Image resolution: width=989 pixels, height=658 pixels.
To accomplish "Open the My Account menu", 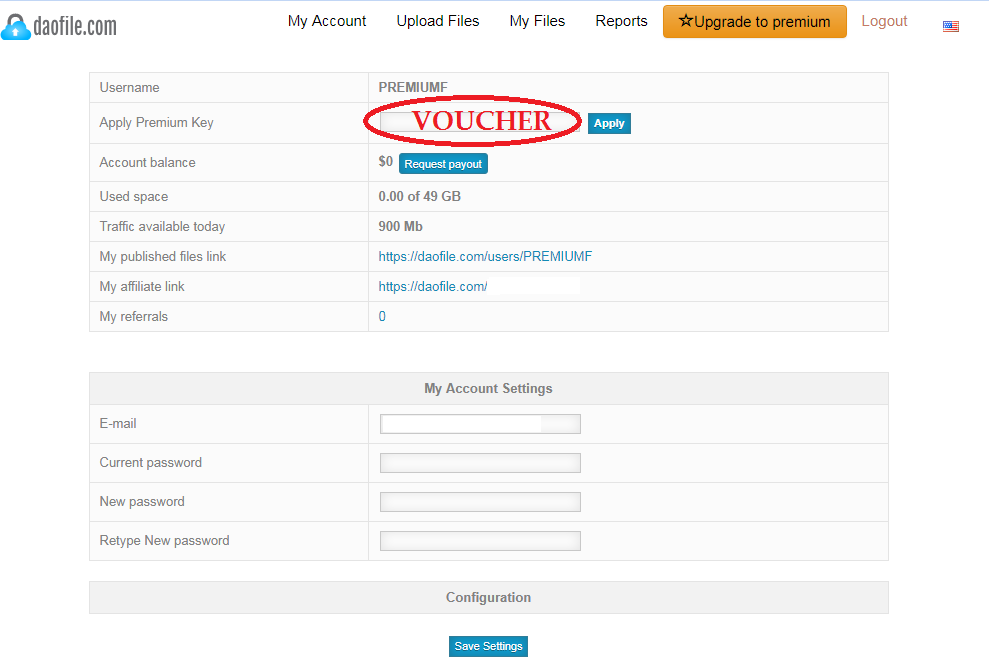I will tap(327, 21).
